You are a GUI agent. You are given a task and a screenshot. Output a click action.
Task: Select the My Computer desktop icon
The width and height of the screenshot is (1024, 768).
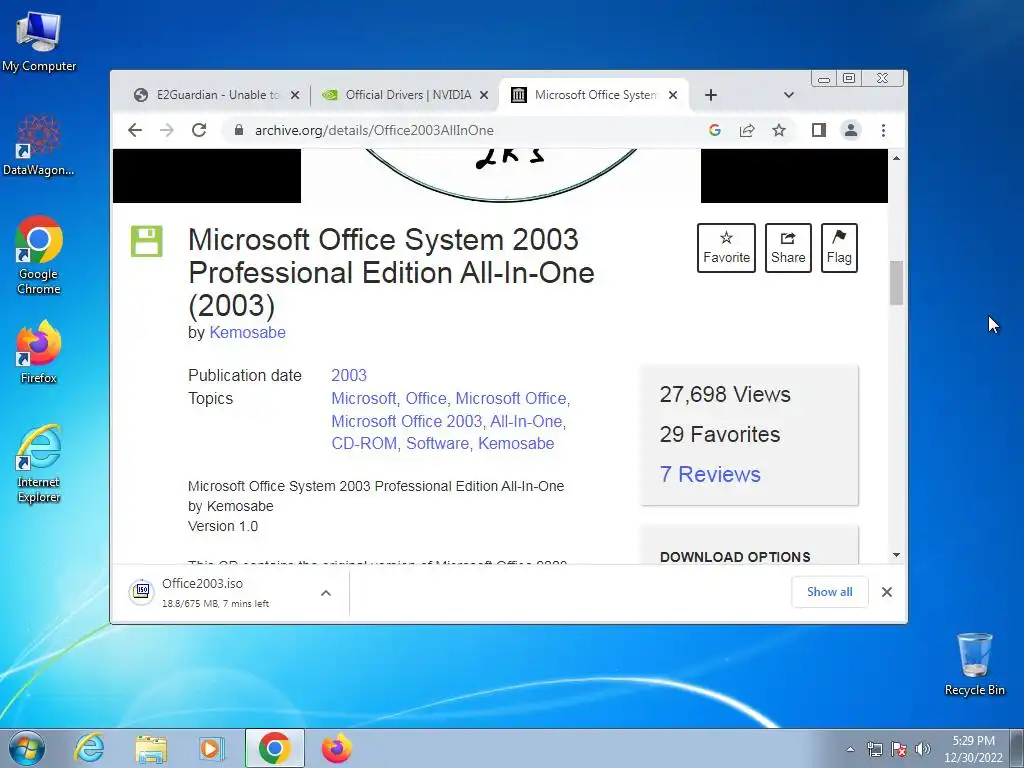click(39, 42)
